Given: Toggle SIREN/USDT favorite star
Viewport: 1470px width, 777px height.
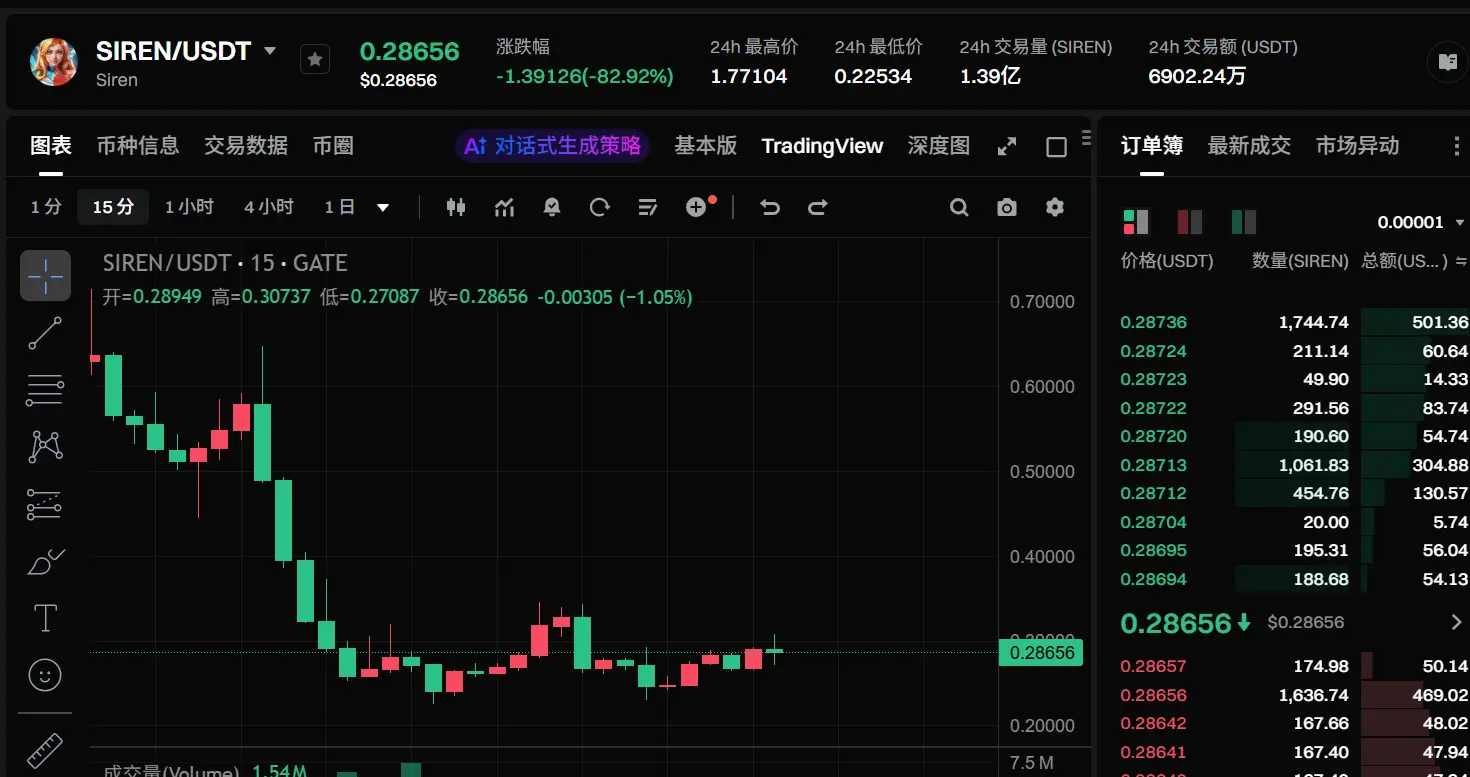Looking at the screenshot, I should click(315, 60).
